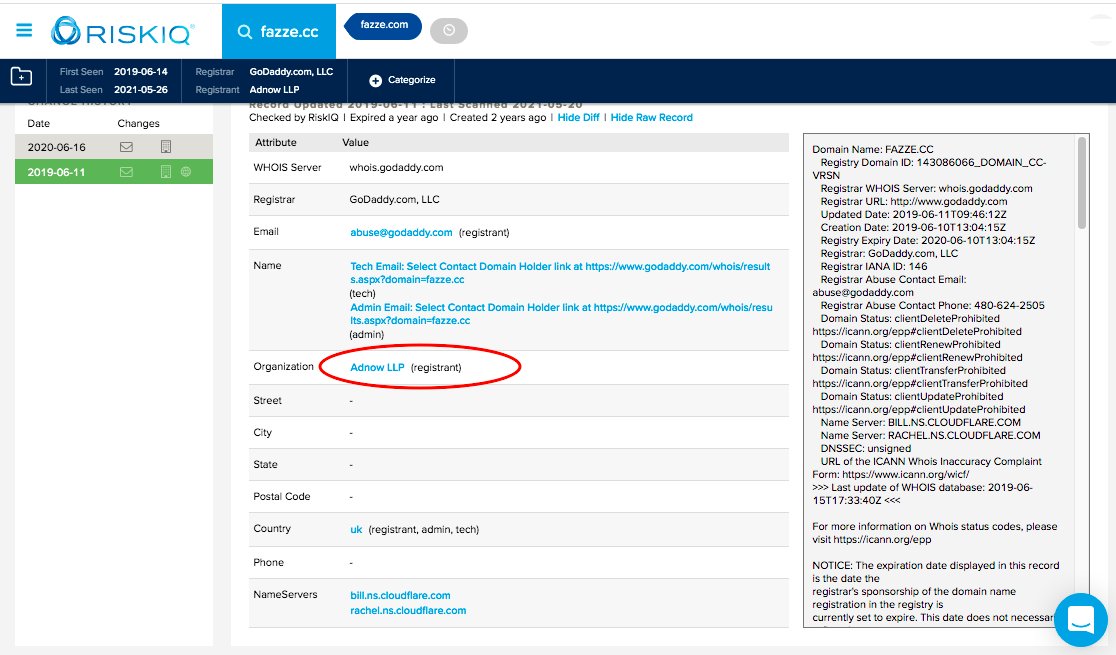This screenshot has width=1116, height=655.
Task: Click the GoDaddy.com, LLC registrar value in table
Action: click(x=394, y=199)
